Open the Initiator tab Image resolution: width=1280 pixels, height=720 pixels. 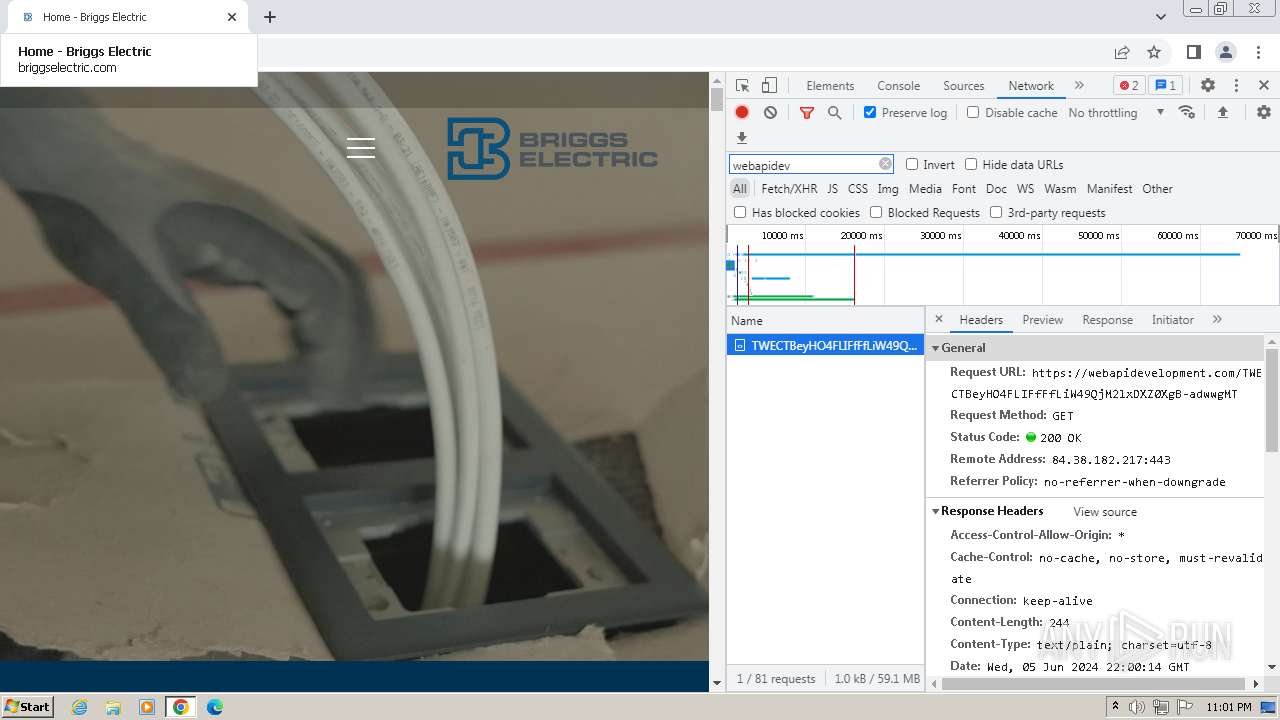point(1172,320)
